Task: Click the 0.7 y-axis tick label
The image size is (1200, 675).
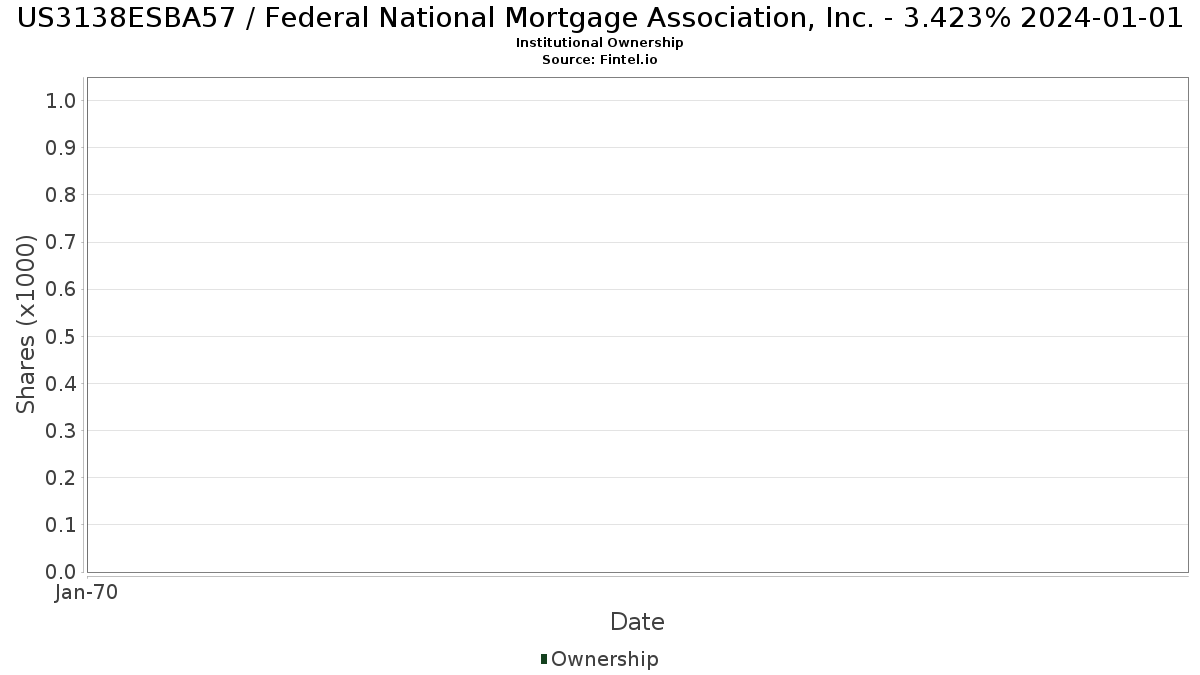Action: coord(61,242)
